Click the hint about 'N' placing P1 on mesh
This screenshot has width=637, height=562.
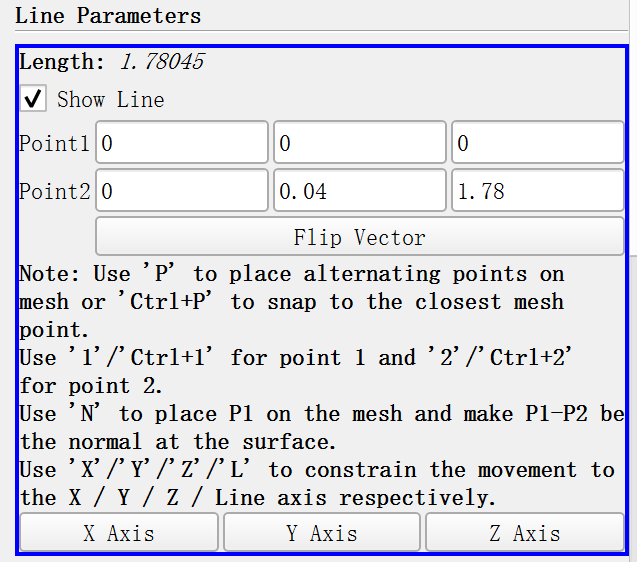(318, 427)
